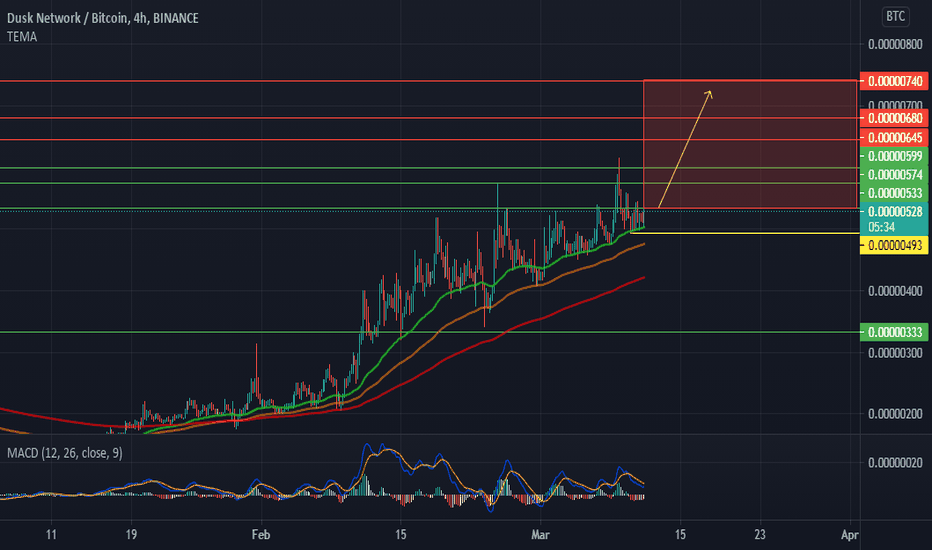This screenshot has height=550, width=932.
Task: Click the Apr date on time axis
Action: point(850,535)
